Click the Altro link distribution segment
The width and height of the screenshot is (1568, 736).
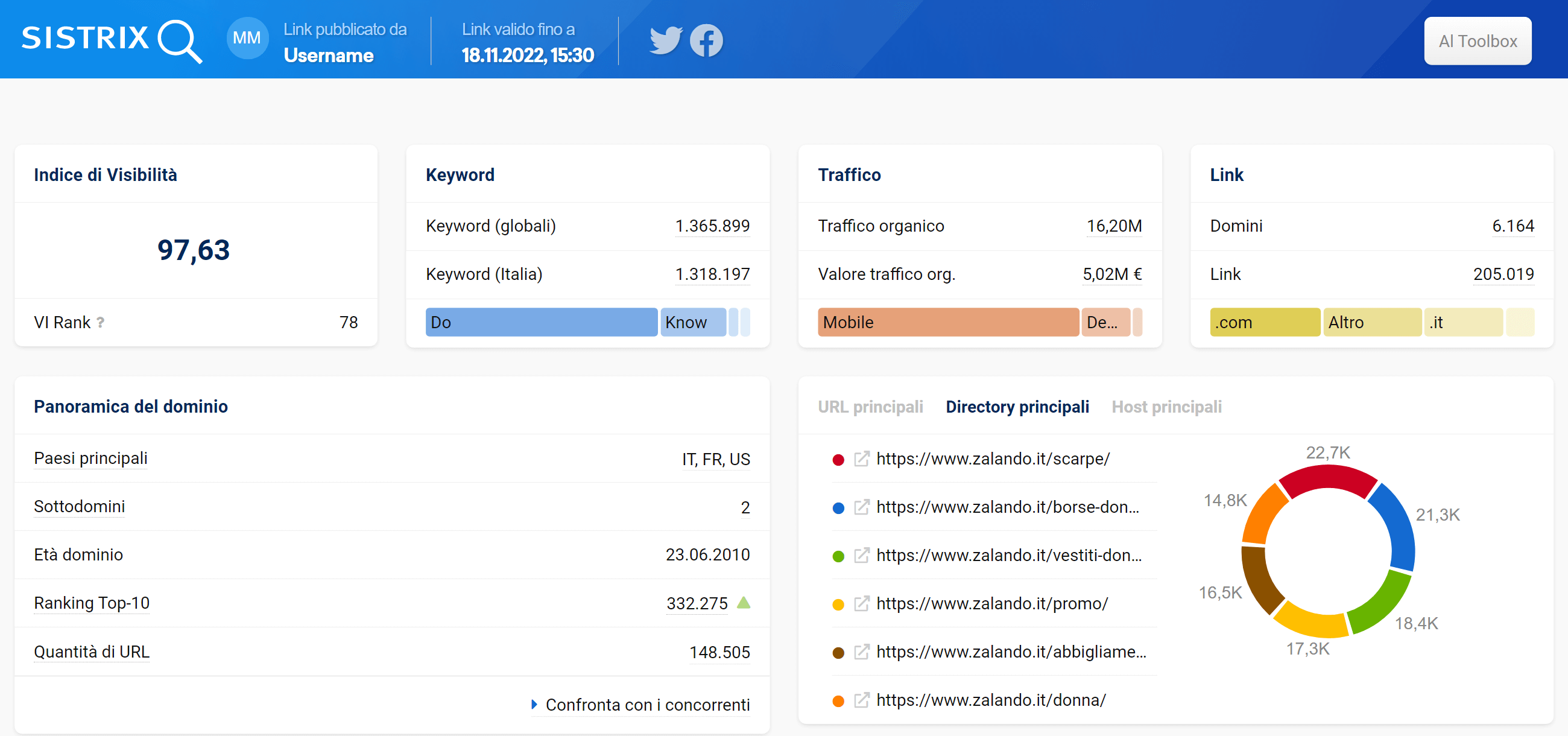pos(1372,322)
